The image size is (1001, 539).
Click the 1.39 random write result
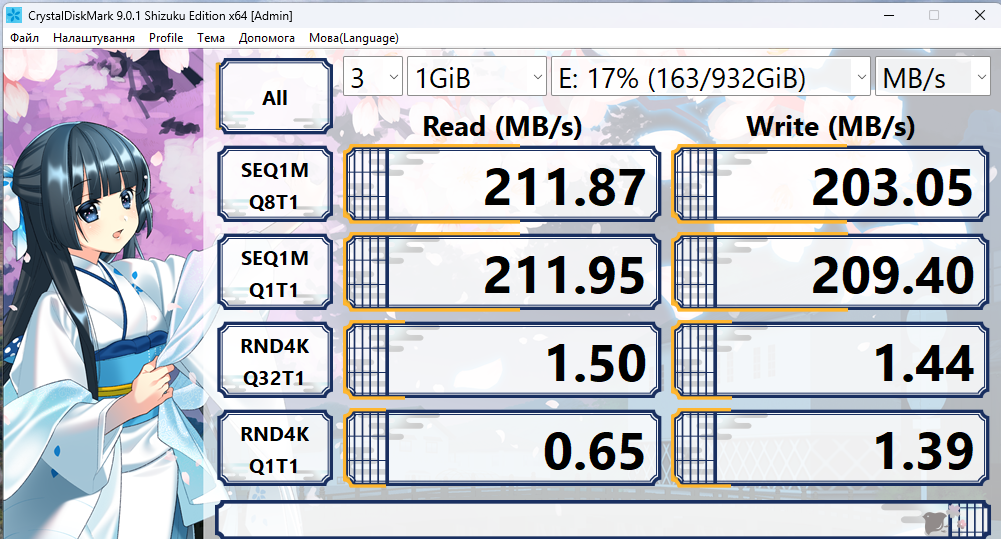pyautogui.click(x=831, y=449)
